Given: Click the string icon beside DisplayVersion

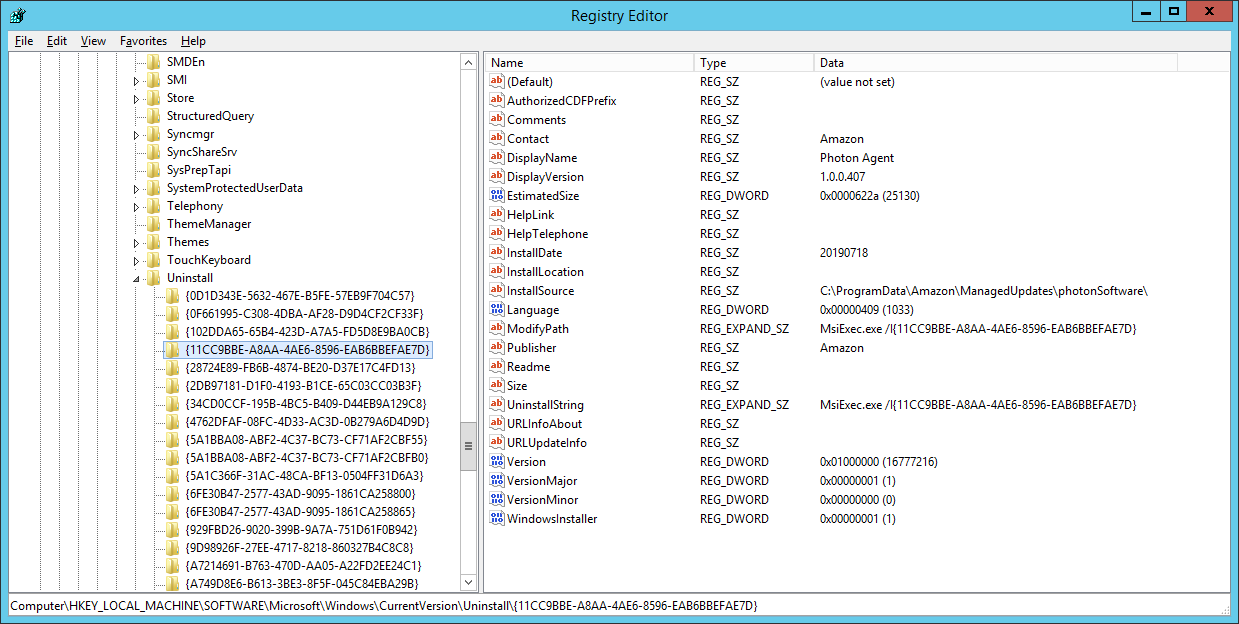Looking at the screenshot, I should click(497, 176).
